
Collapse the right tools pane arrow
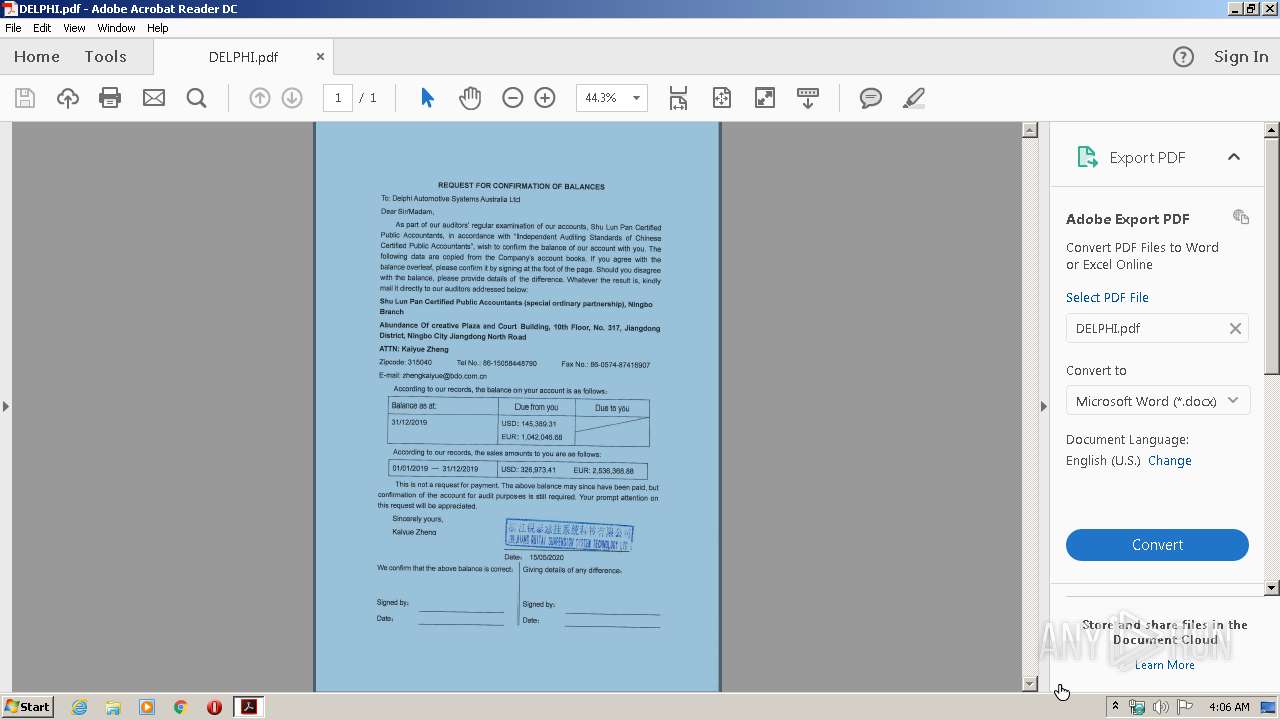(1044, 406)
